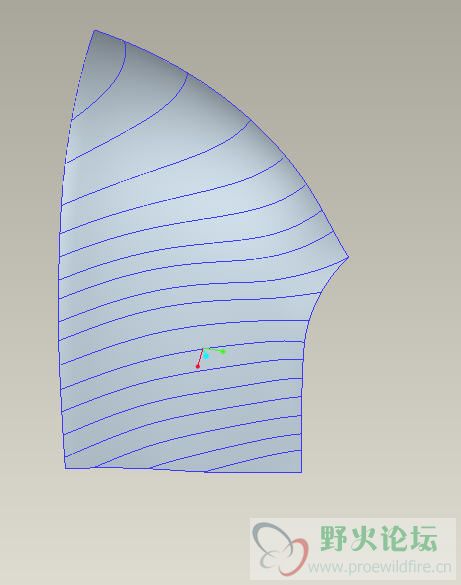Click the green axis endpoint dot
The height and width of the screenshot is (585, 461).
tap(223, 351)
